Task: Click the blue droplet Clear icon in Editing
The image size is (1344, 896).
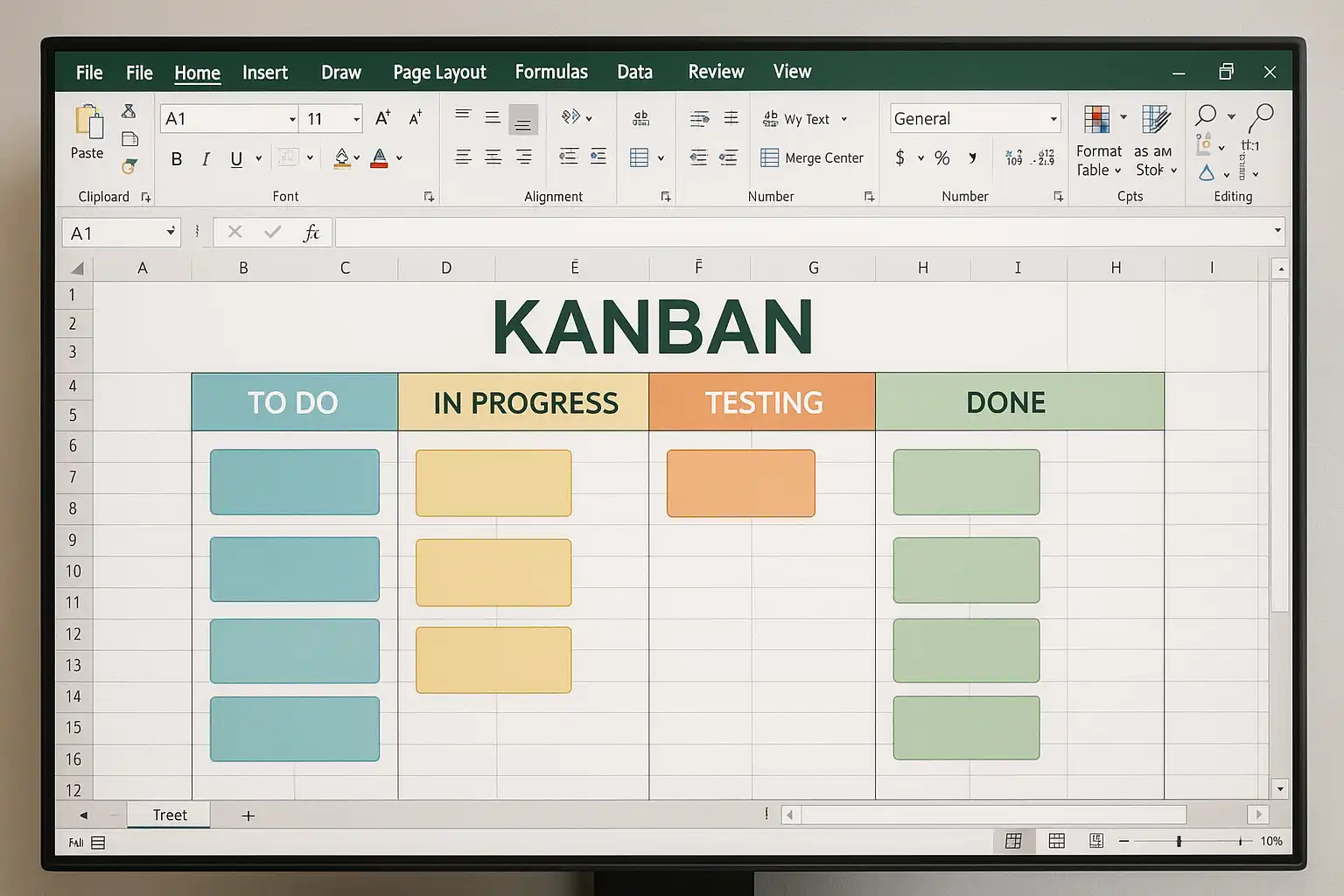Action: coord(1207,173)
